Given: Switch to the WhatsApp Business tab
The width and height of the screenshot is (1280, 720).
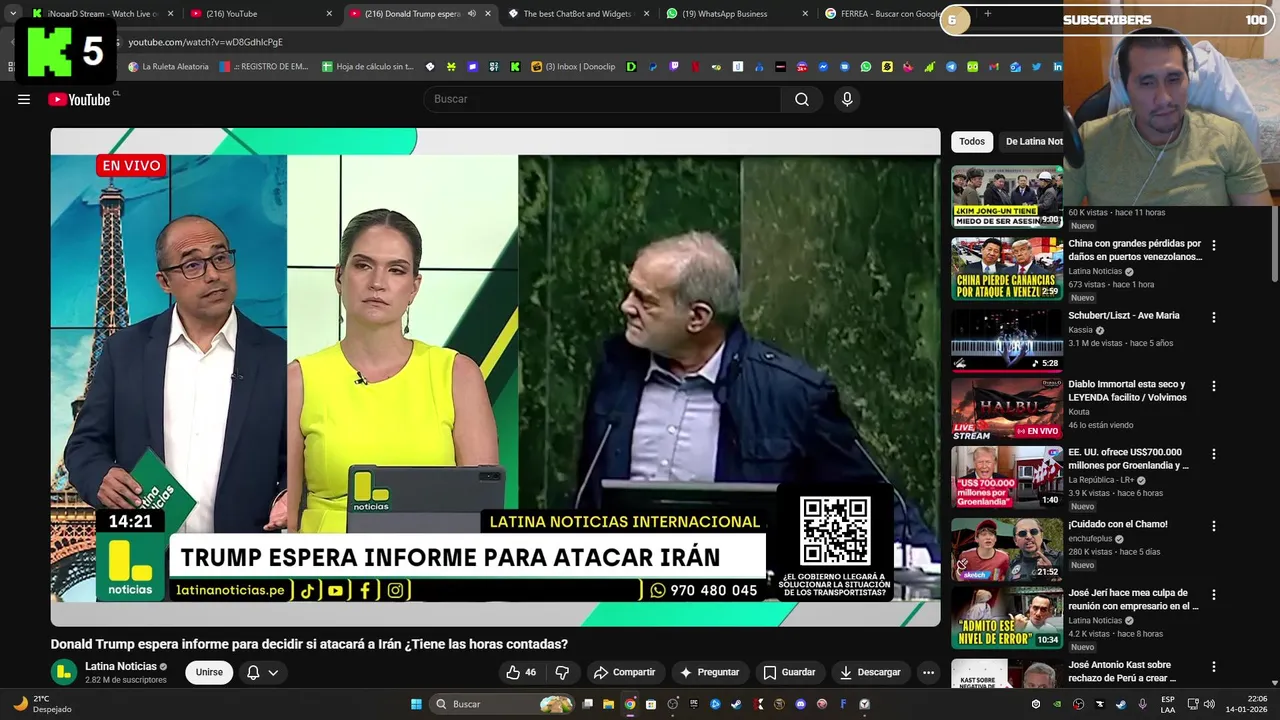Looking at the screenshot, I should click(x=738, y=14).
